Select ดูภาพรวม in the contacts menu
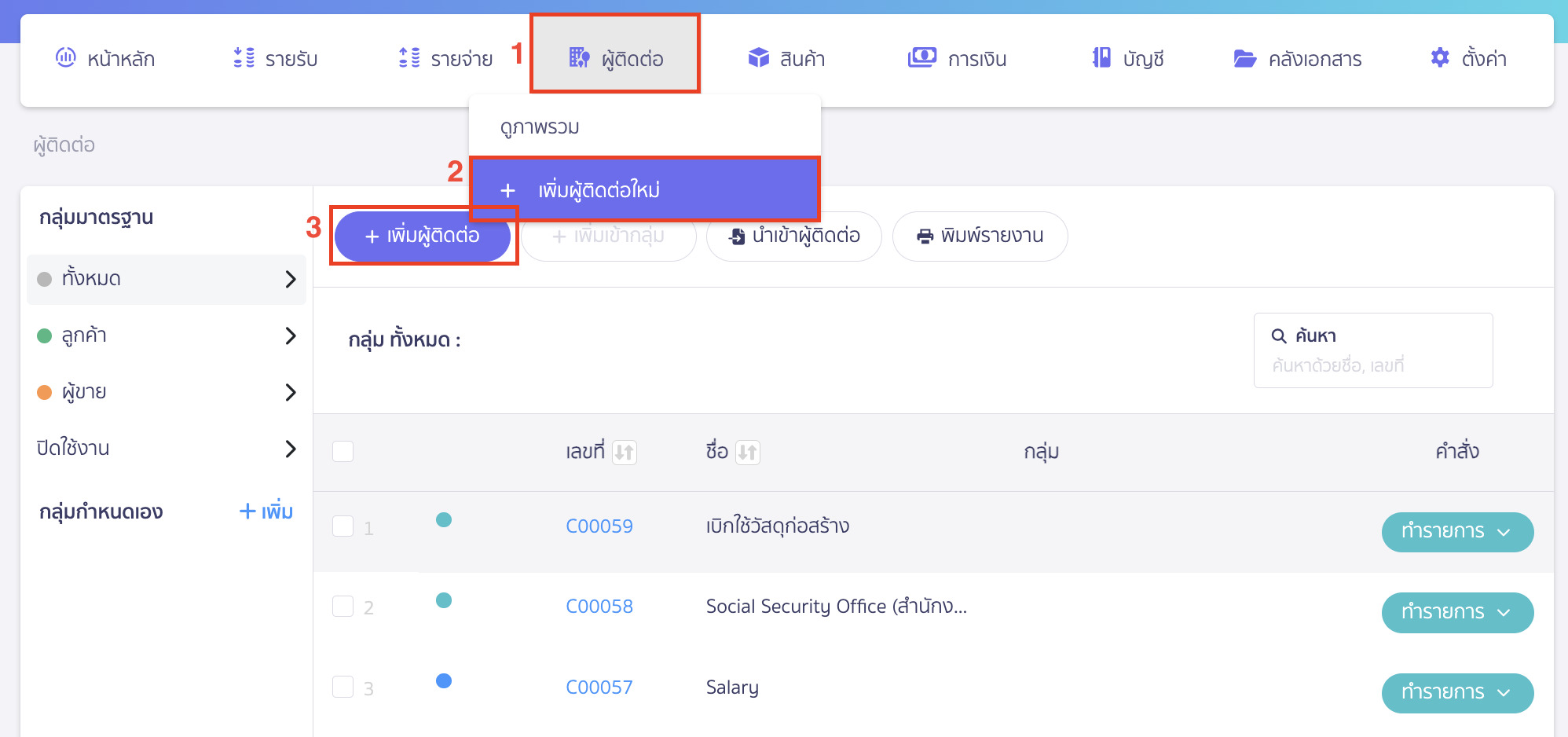Screen dimensions: 1568x737 [x=540, y=127]
